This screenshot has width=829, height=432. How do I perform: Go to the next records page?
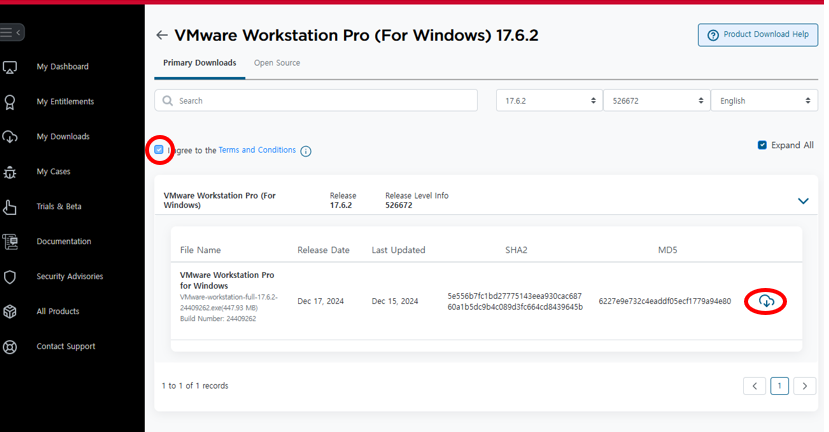(x=805, y=386)
